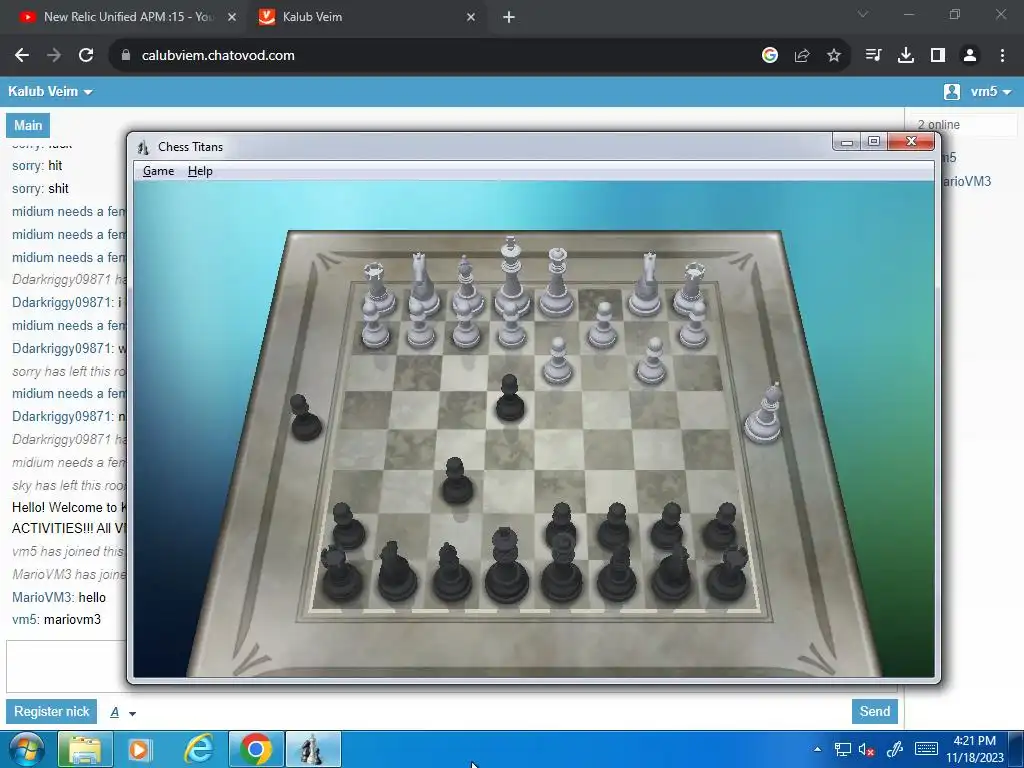This screenshot has height=768, width=1024.
Task: Reload the current page
Action: (x=86, y=56)
